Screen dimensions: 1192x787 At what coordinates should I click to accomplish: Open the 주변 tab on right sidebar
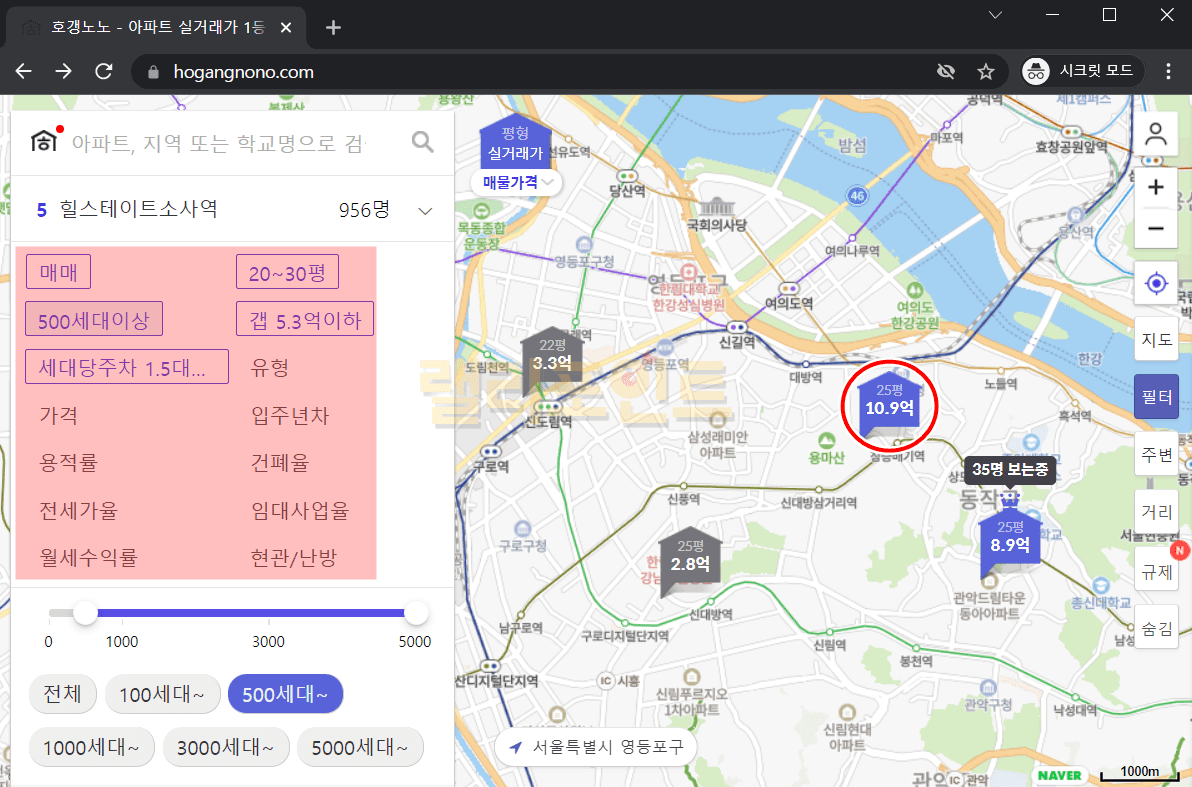1156,455
